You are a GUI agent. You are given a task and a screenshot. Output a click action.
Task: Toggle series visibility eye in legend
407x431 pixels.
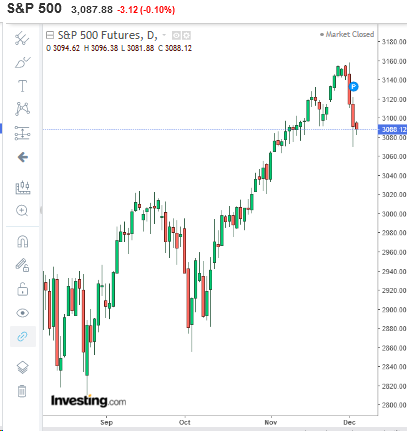click(176, 35)
